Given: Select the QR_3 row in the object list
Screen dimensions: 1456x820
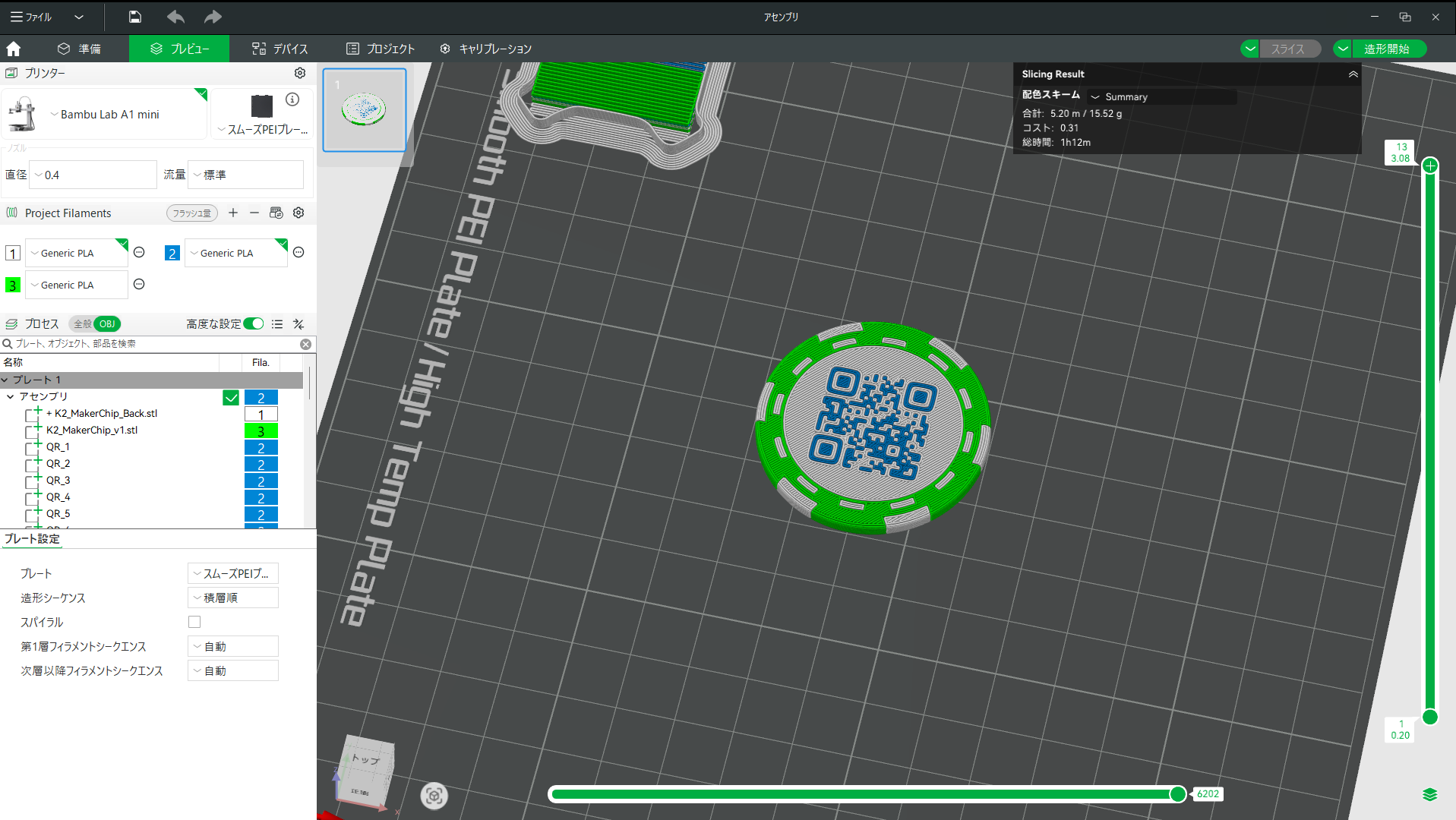Looking at the screenshot, I should click(152, 480).
